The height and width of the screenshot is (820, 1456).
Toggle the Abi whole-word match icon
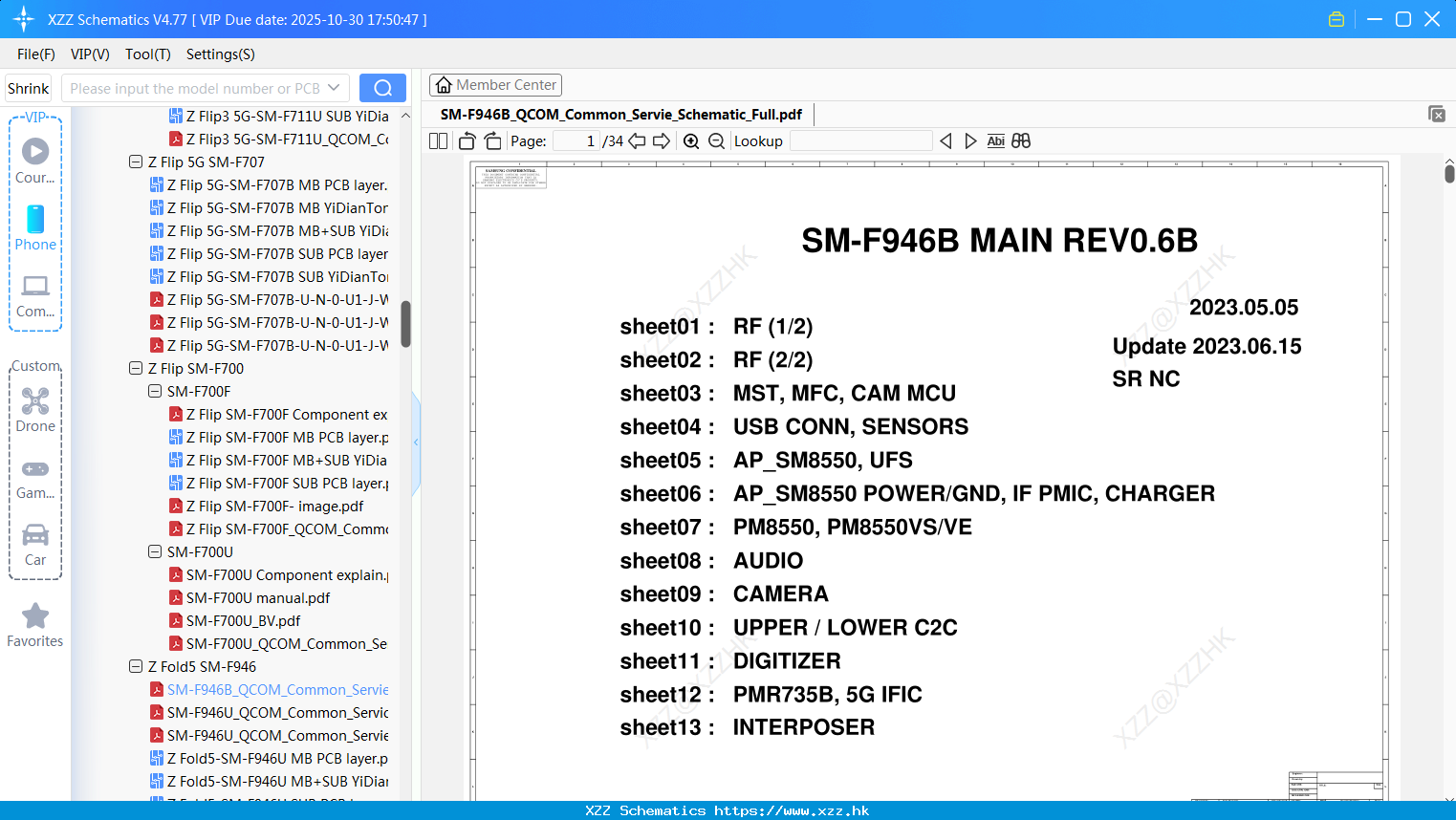click(995, 141)
